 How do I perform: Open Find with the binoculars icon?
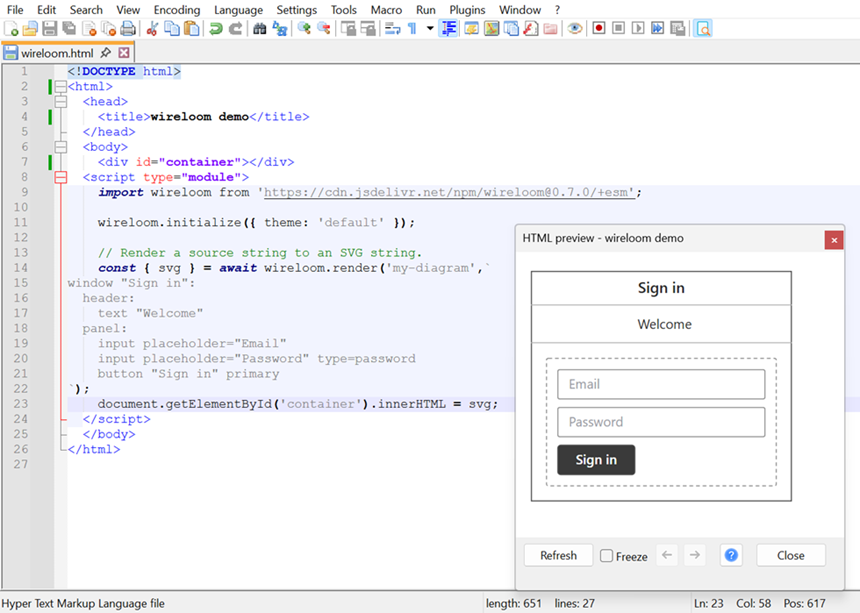coord(260,29)
